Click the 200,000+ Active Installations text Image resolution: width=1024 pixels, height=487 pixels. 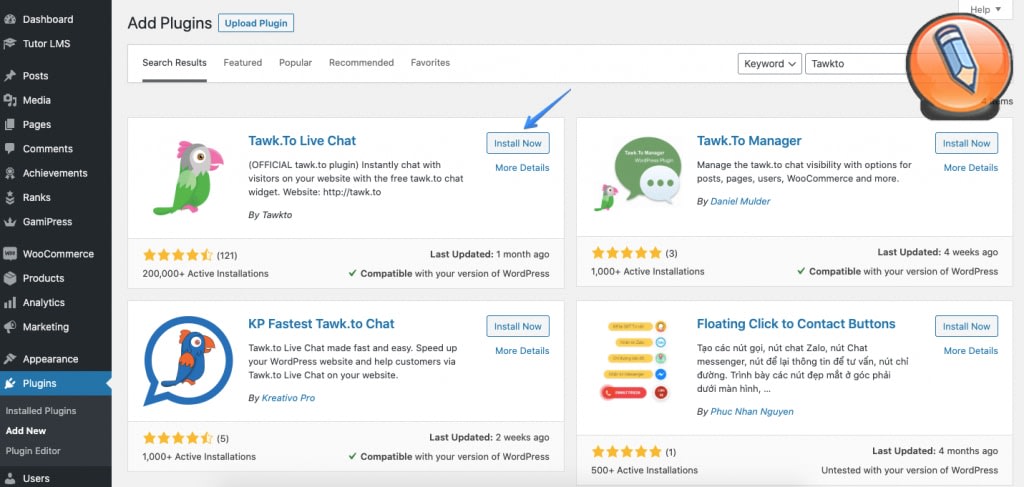click(205, 274)
